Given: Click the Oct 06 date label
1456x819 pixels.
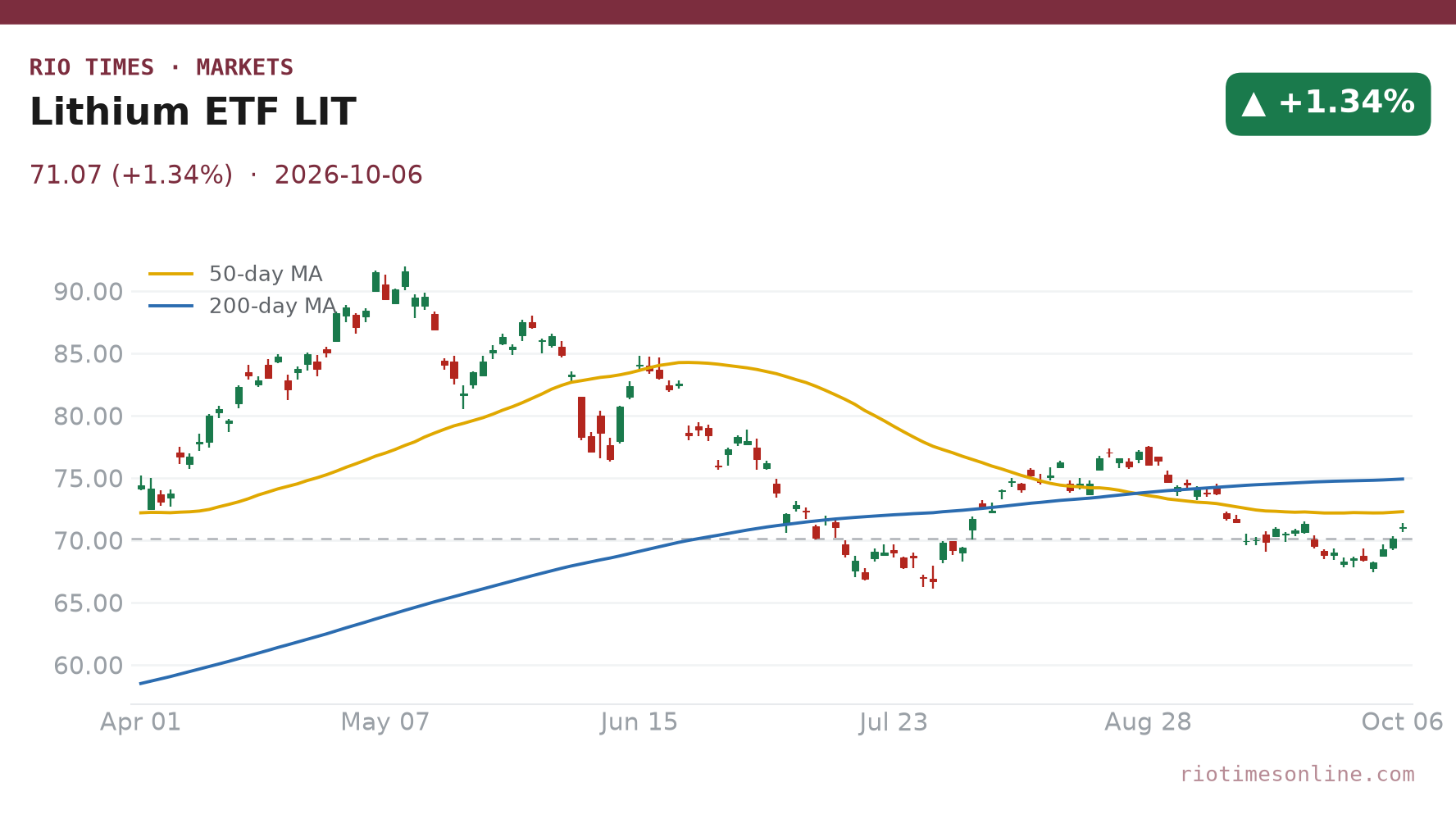Looking at the screenshot, I should point(1402,722).
